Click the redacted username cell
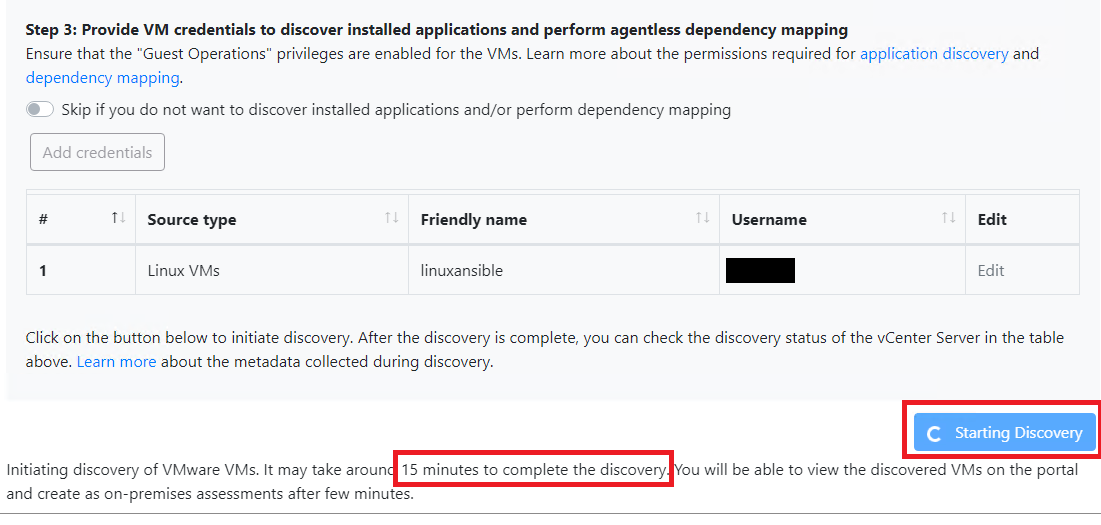 tap(842, 270)
